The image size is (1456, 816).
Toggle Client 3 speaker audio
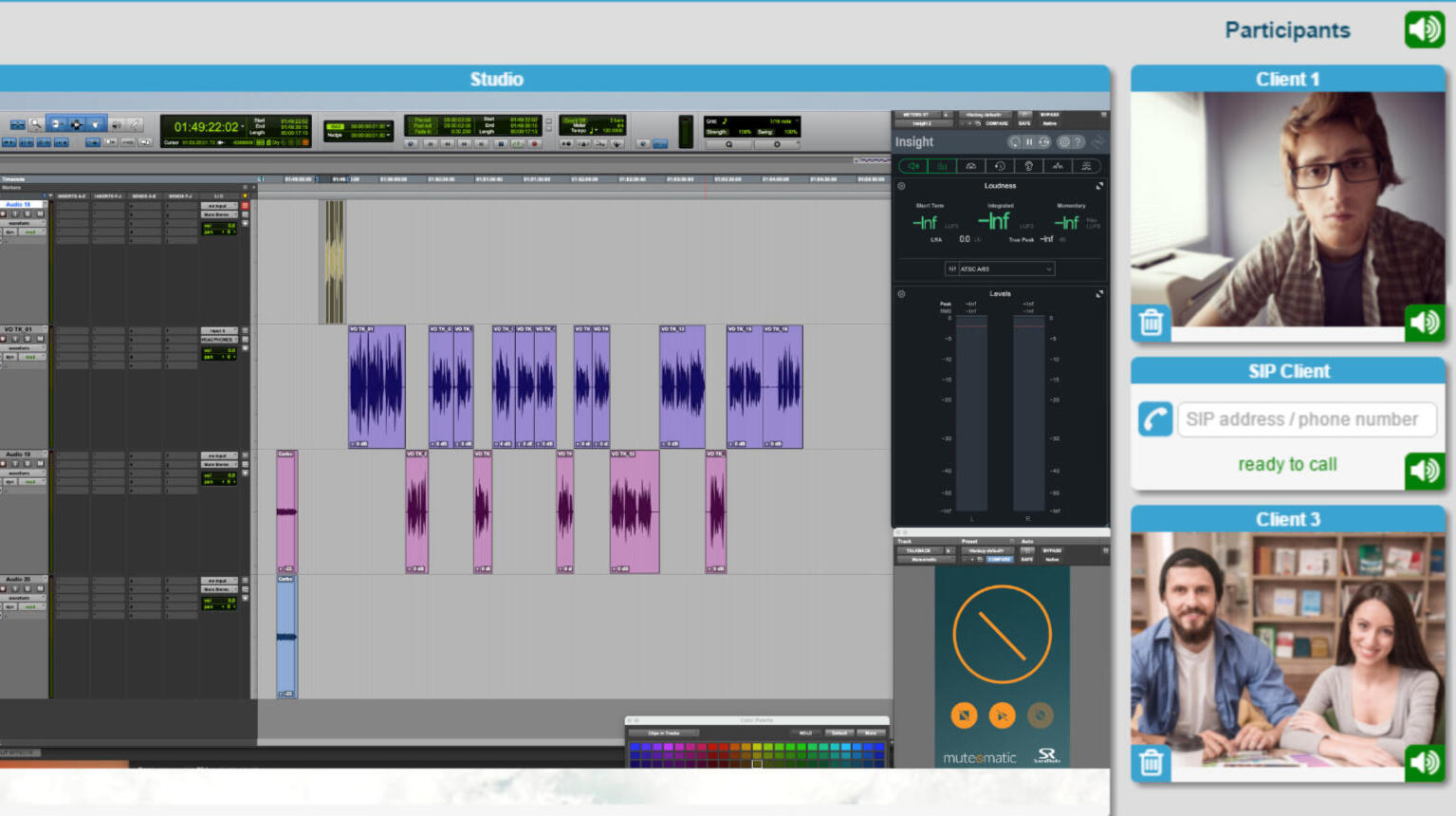coord(1424,762)
